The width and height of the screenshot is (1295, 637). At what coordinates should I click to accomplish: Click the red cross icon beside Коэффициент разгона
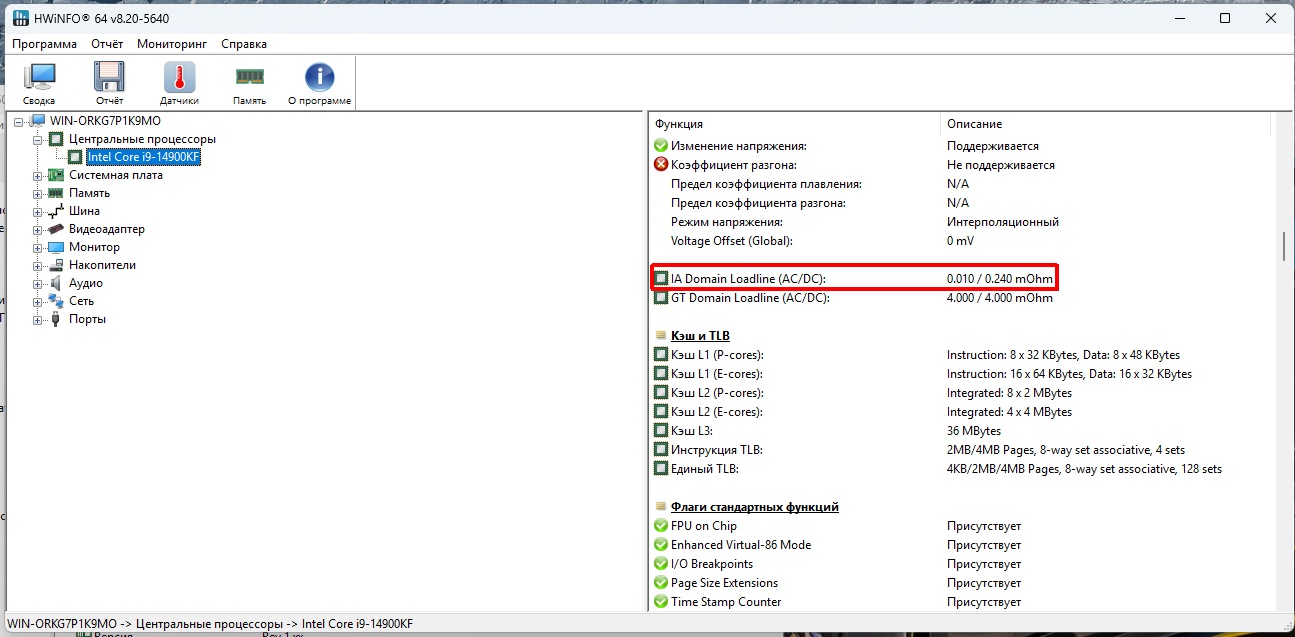[x=661, y=165]
